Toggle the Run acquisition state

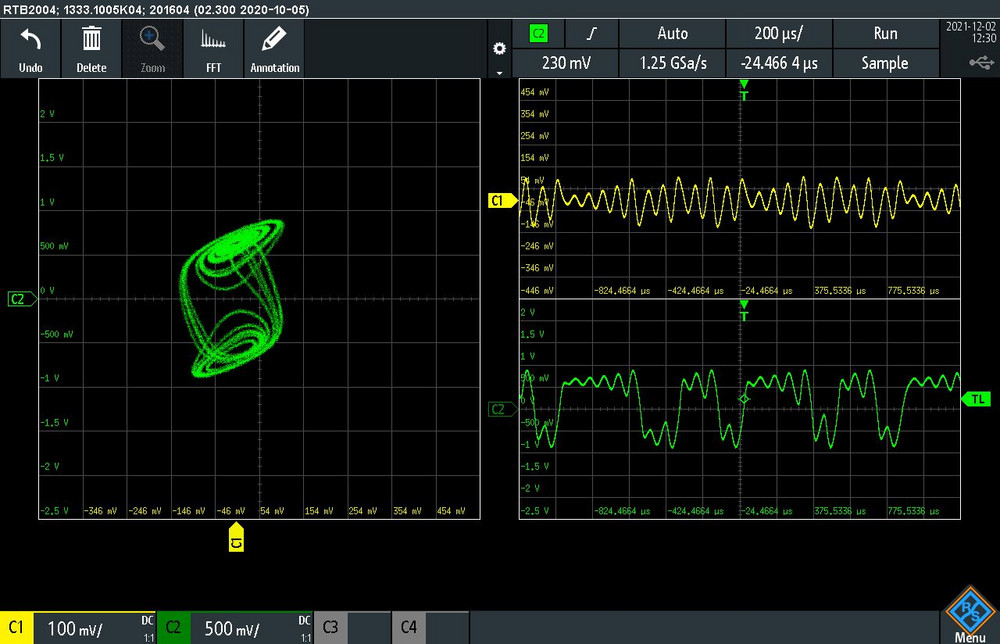coord(885,34)
